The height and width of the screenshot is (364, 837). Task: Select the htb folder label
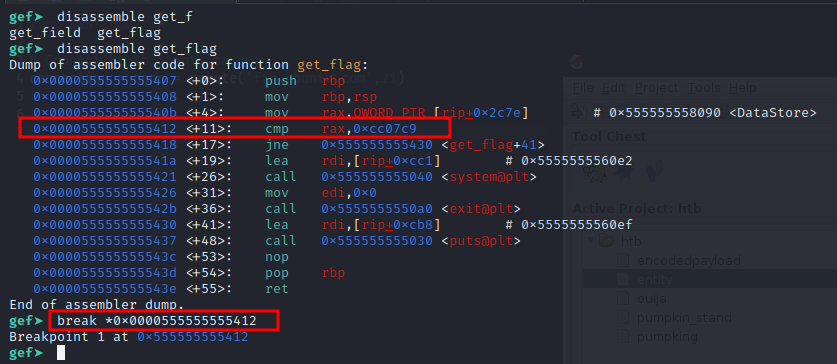click(x=631, y=241)
